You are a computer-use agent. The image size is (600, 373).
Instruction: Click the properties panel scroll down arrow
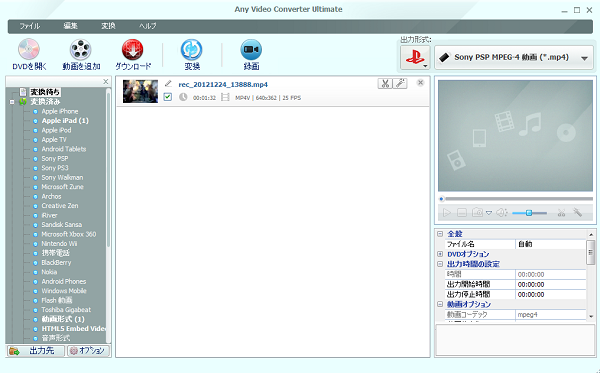tap(591, 316)
